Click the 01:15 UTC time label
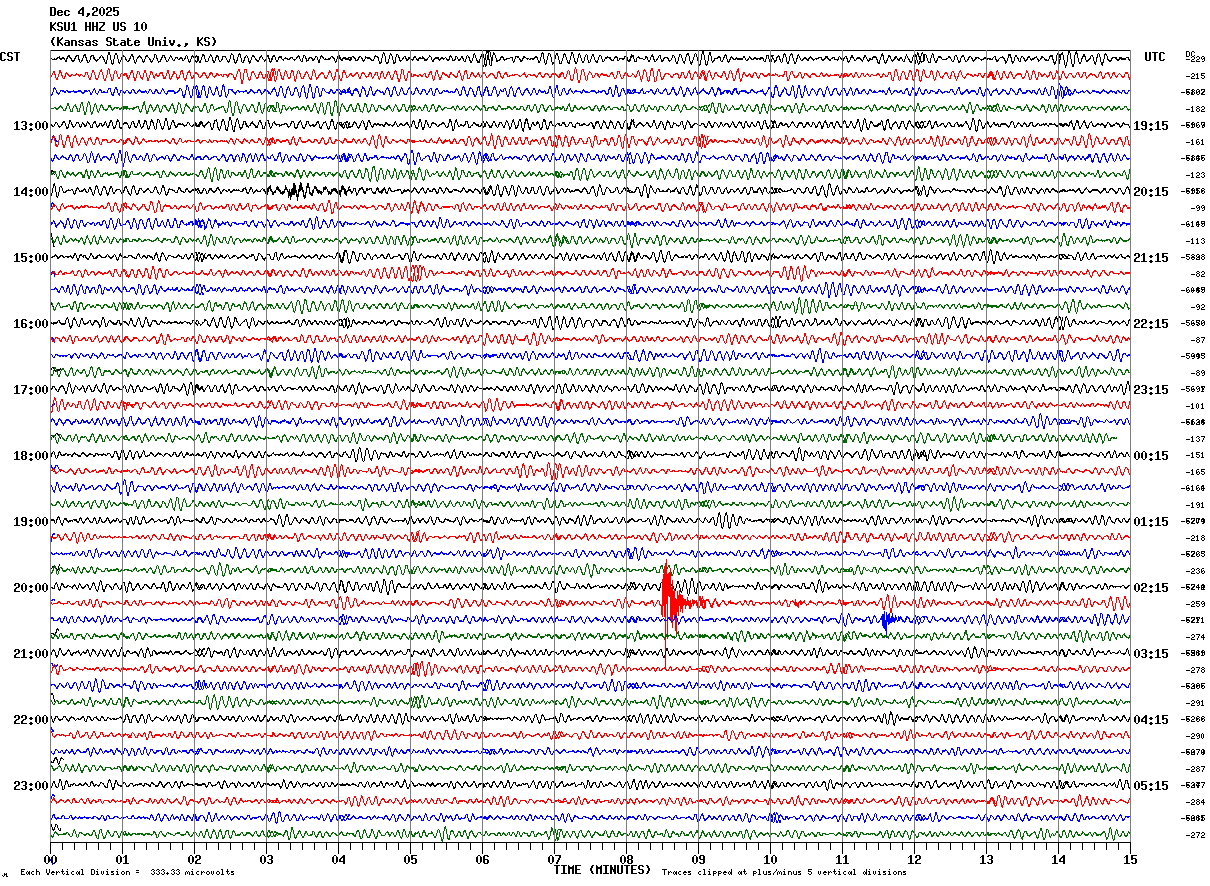This screenshot has width=1210, height=886. [x=1151, y=522]
